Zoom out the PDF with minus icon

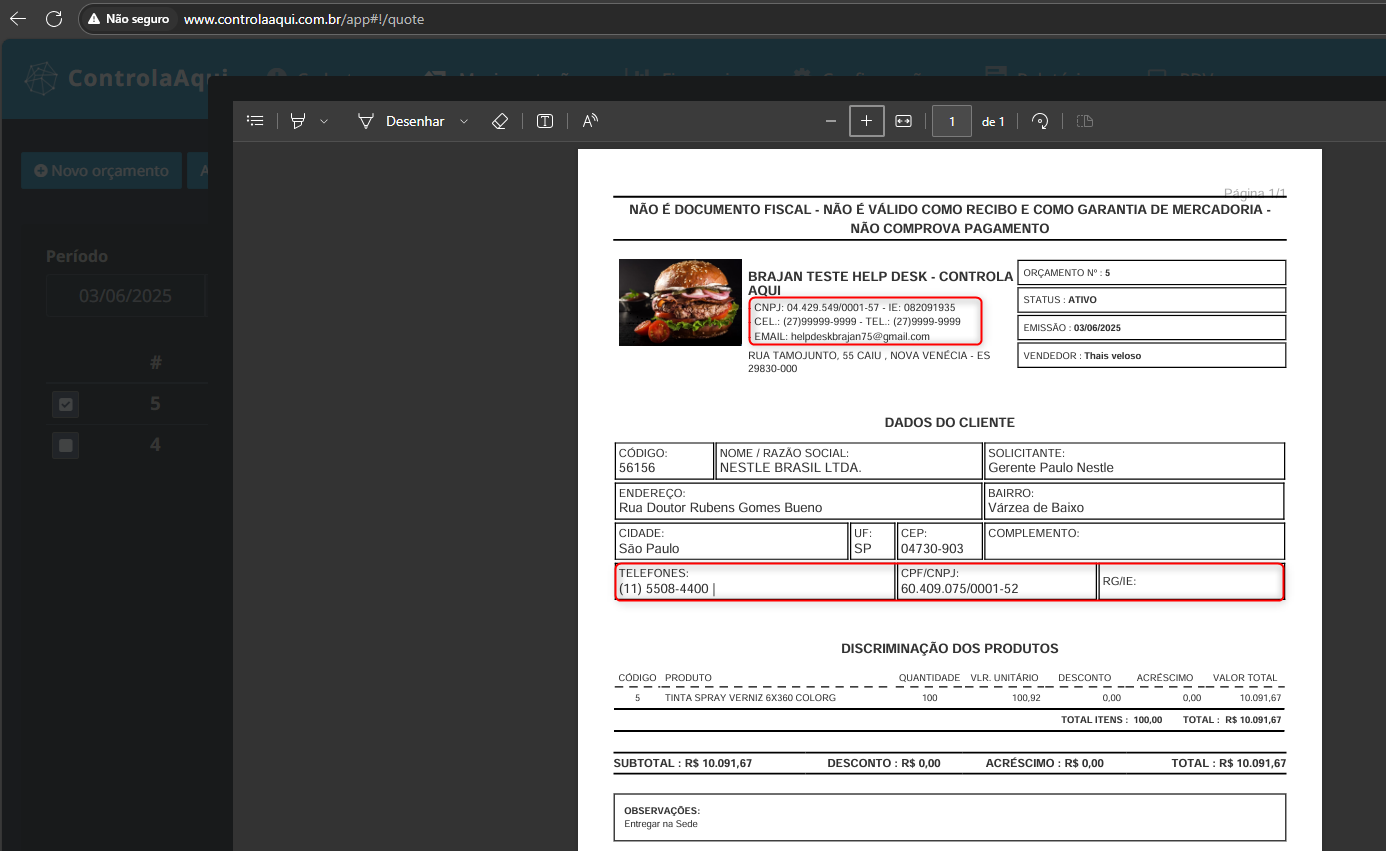pos(830,121)
